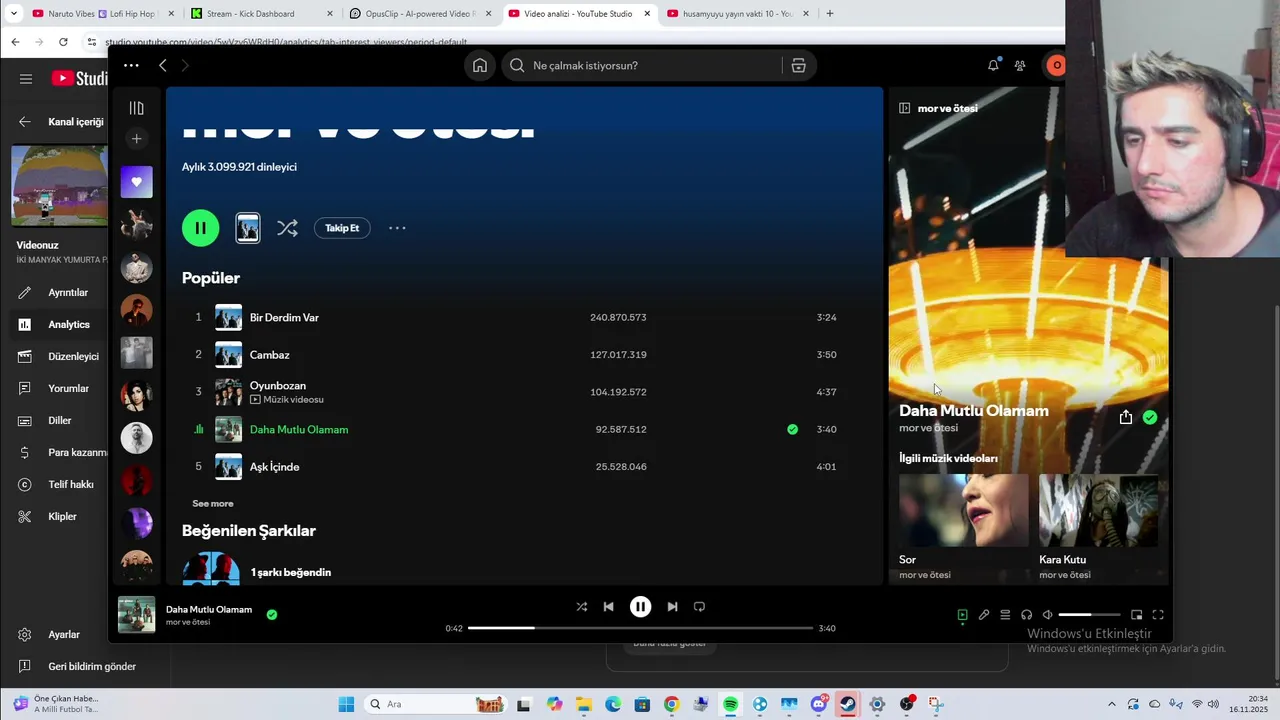The image size is (1280, 720).
Task: Collapse Your Library sidebar icon
Action: point(137,108)
